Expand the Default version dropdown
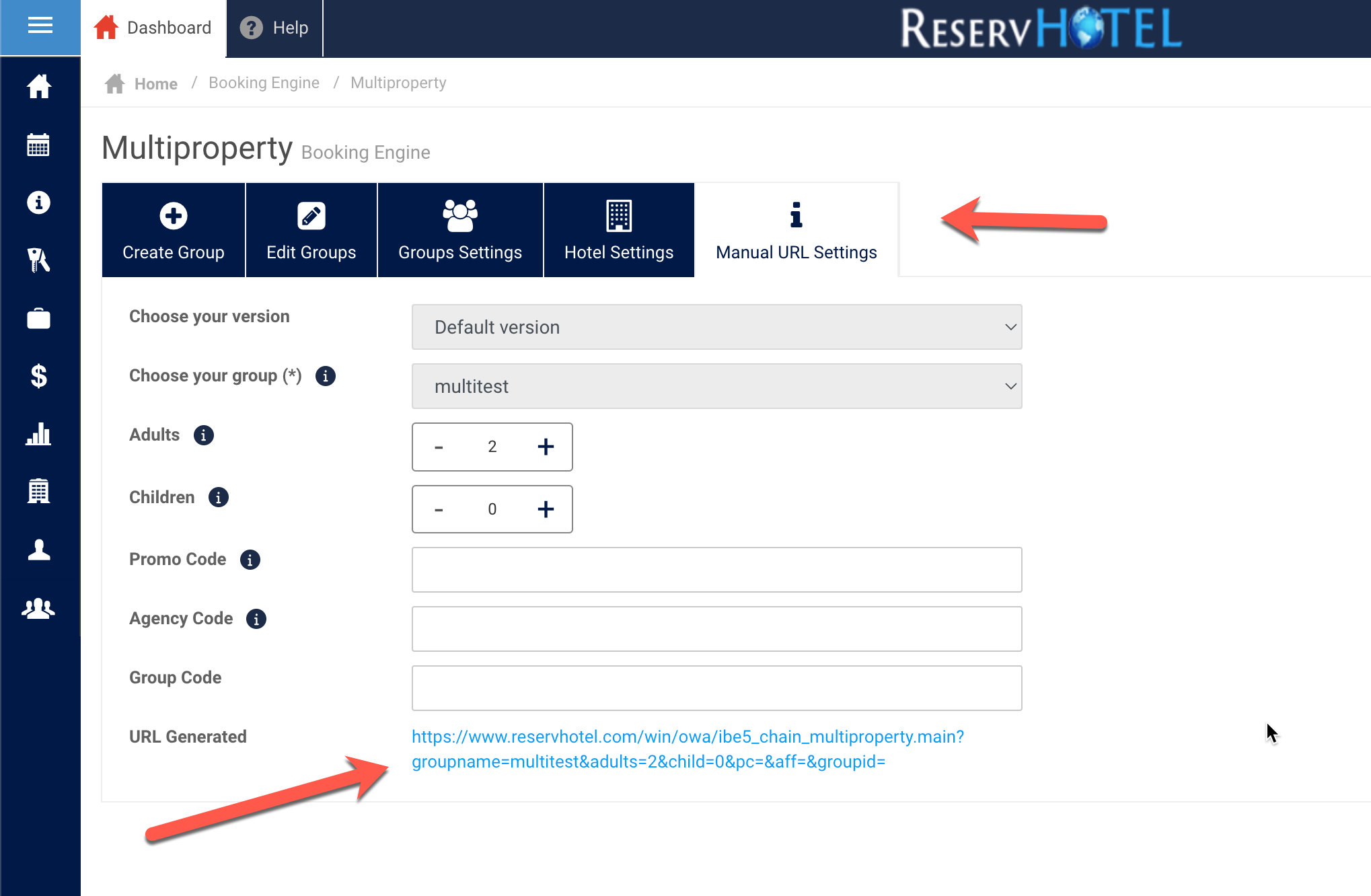 [x=716, y=327]
